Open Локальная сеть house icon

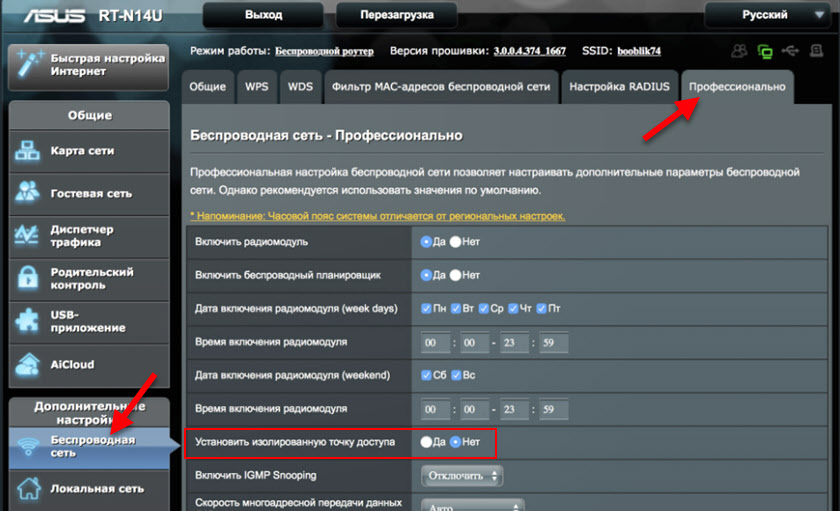pos(27,489)
